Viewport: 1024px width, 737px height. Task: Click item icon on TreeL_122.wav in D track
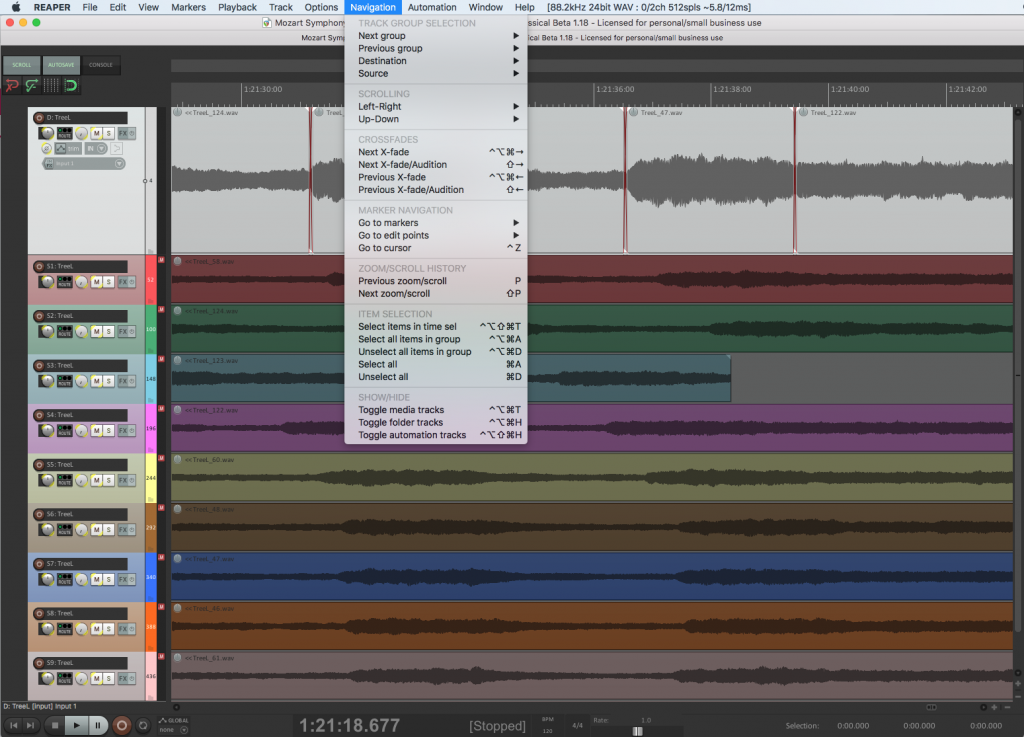click(803, 112)
